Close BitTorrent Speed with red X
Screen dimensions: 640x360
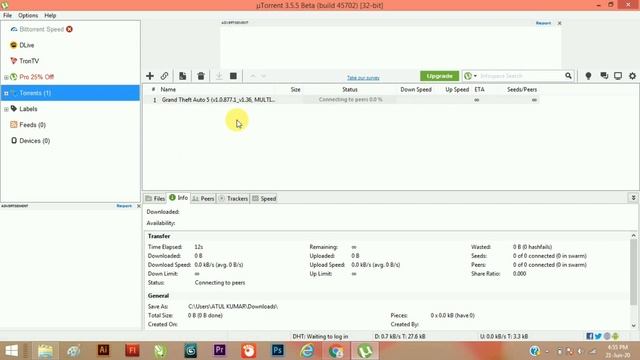click(x=69, y=29)
